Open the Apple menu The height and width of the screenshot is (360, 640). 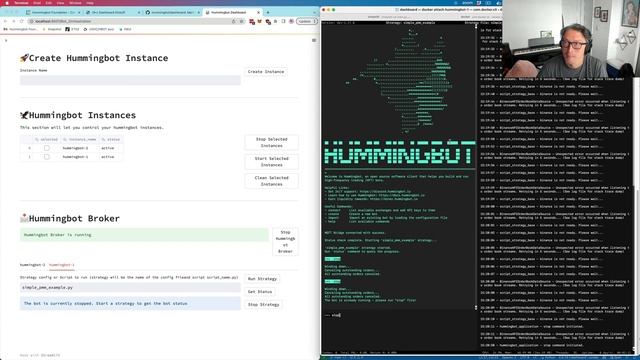point(7,3)
